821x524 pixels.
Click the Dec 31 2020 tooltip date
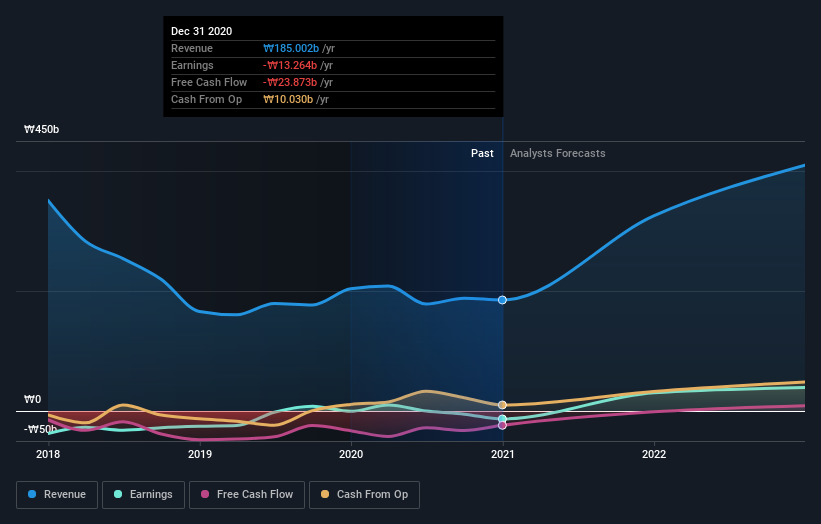coord(202,31)
